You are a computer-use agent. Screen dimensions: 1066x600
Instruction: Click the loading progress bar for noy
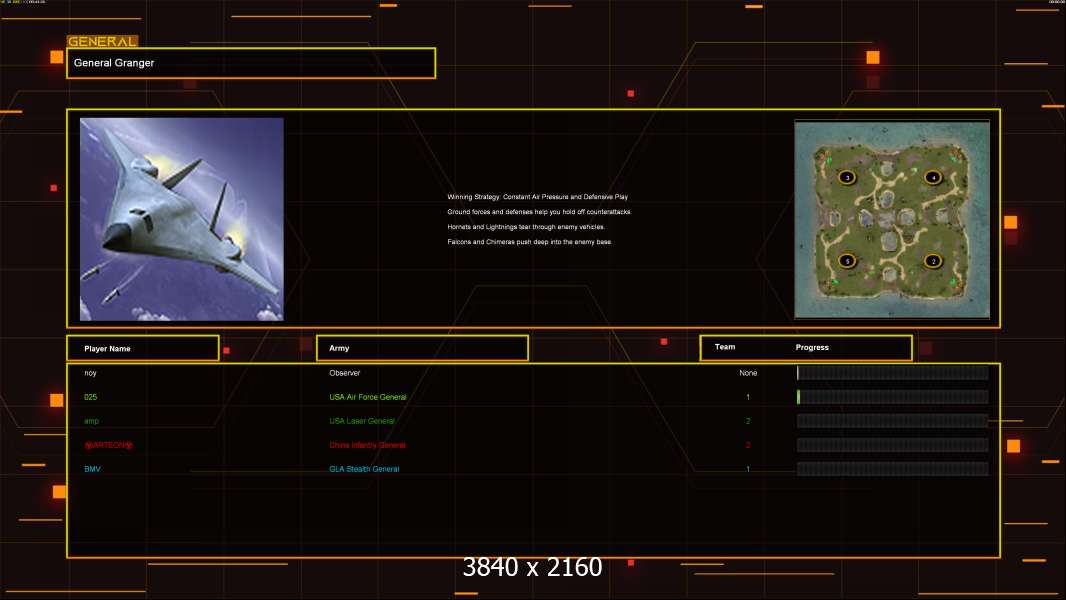point(893,372)
